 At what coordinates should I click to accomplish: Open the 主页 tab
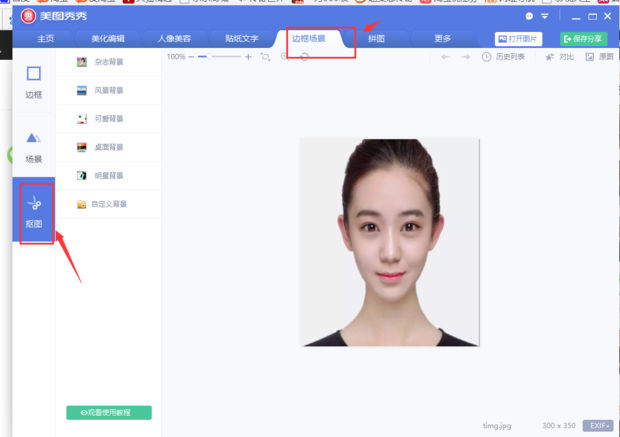(45, 39)
